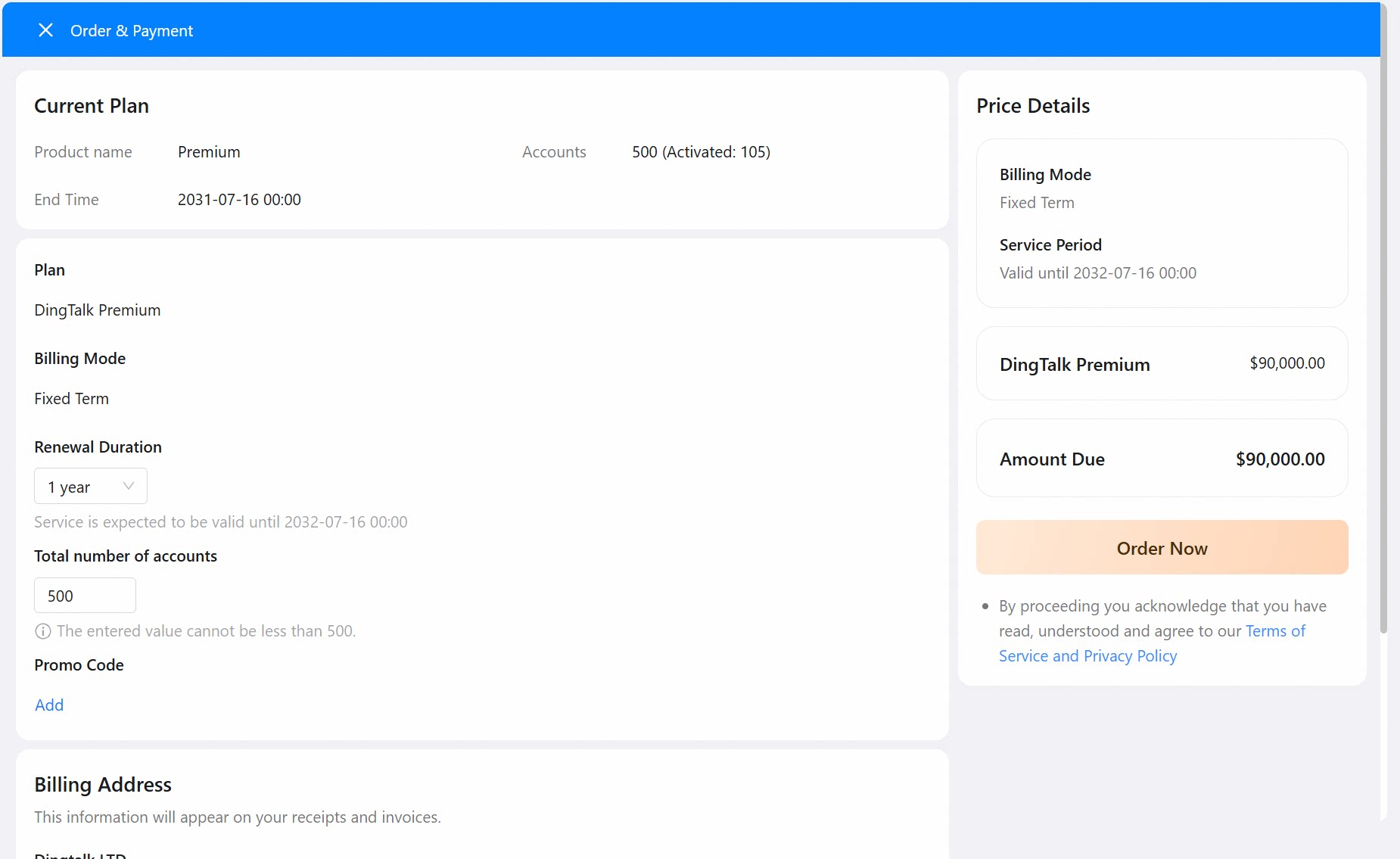Viewport: 1400px width, 859px height.
Task: Click the service validity note under Renewal Duration
Action: [x=221, y=522]
